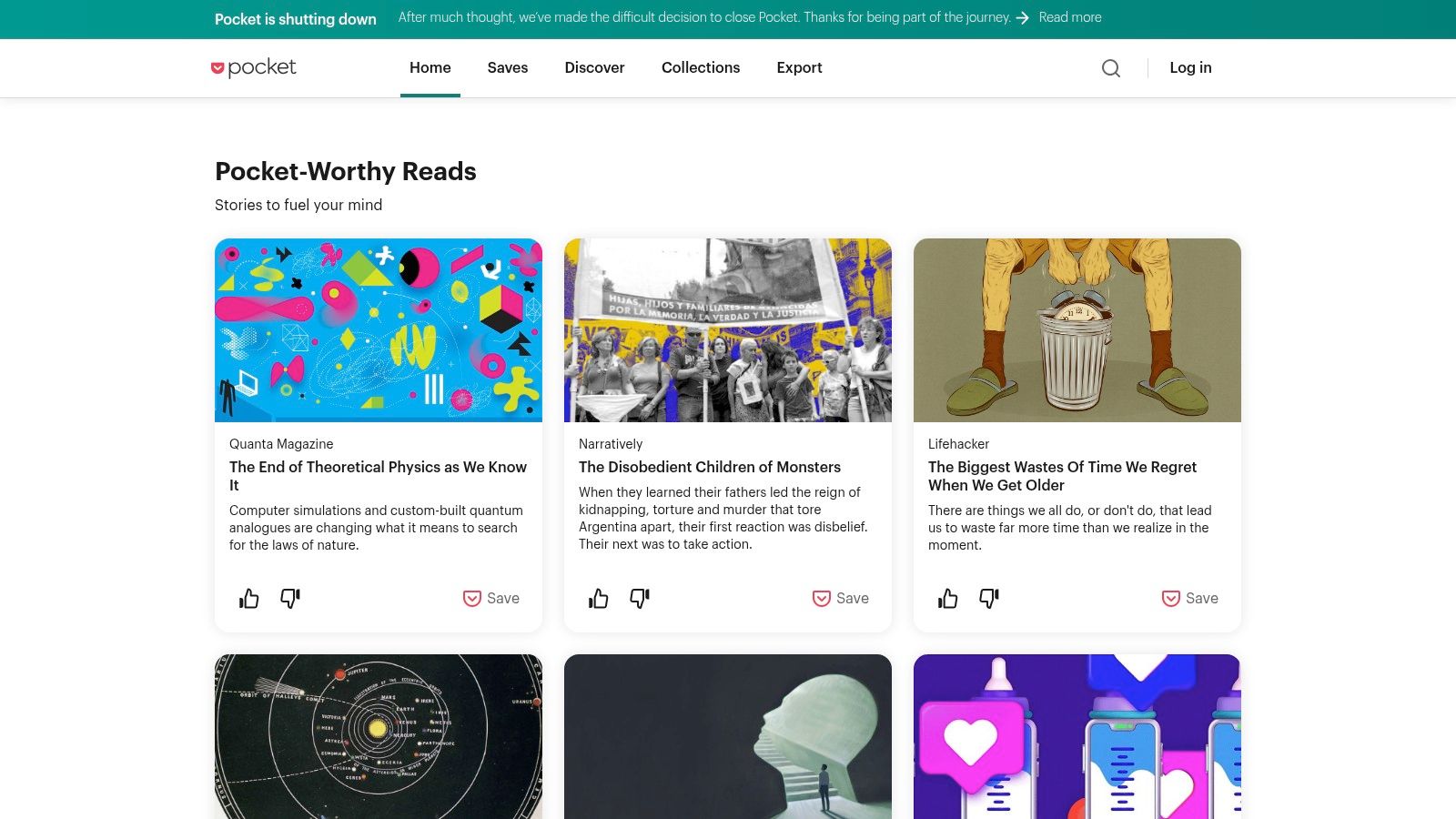
Task: Click the search magnifier icon
Action: pos(1110,68)
